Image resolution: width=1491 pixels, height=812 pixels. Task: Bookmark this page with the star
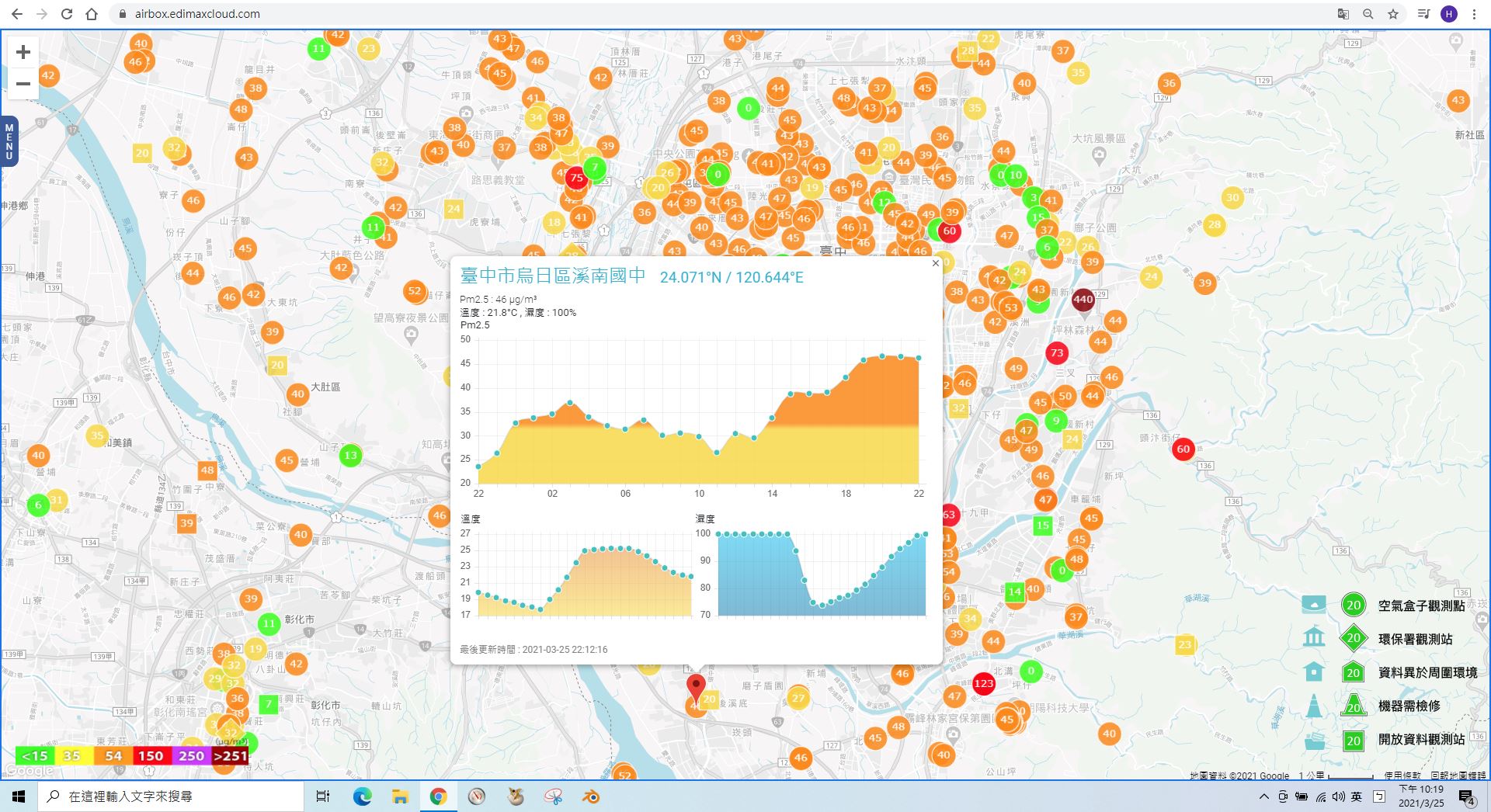pyautogui.click(x=1393, y=14)
